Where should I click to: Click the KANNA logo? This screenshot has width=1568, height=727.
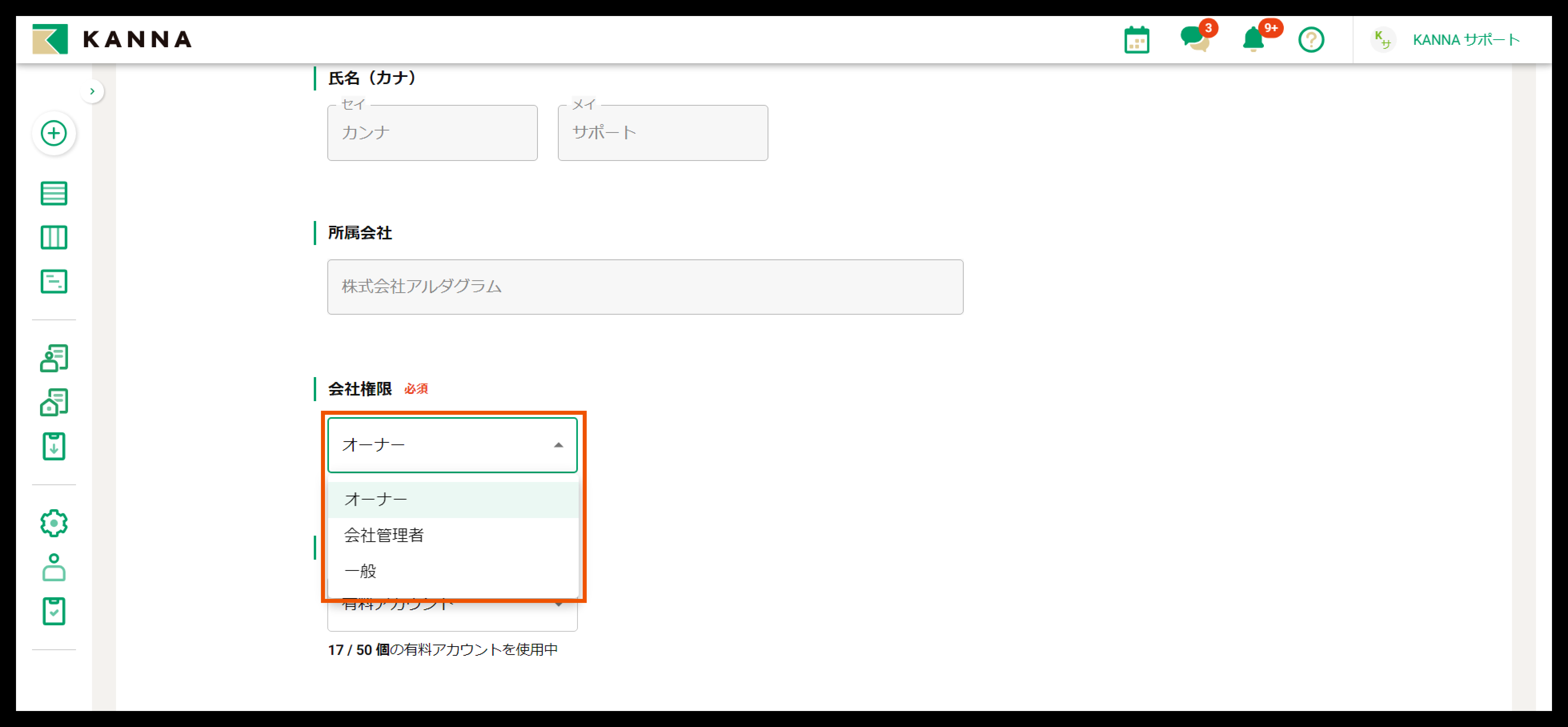[112, 40]
